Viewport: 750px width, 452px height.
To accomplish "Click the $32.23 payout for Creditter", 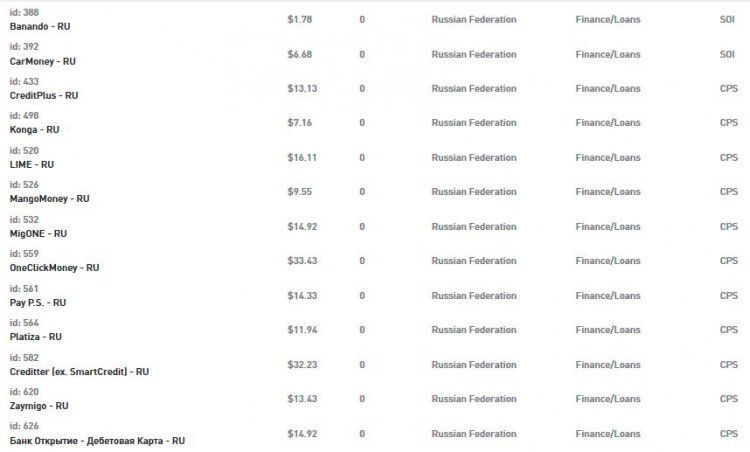I will pos(302,365).
